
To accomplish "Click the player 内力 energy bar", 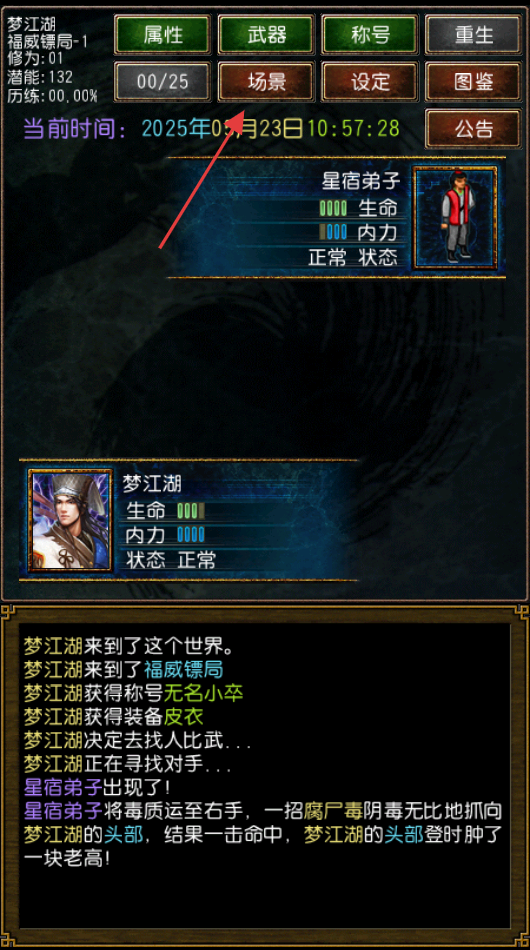I will pyautogui.click(x=191, y=534).
